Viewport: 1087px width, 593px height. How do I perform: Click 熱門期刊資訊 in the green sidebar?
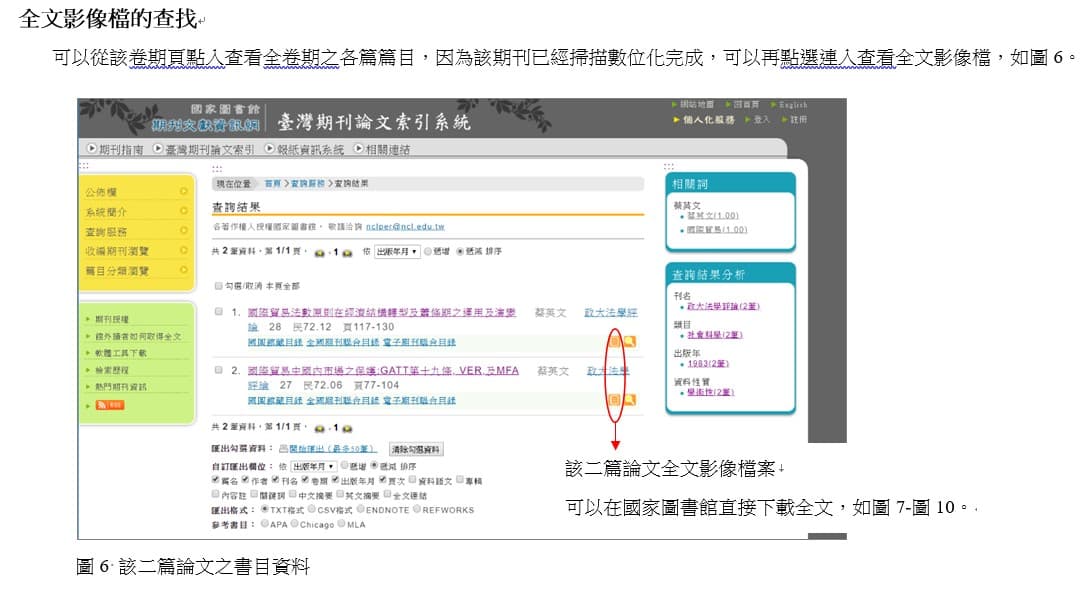click(121, 387)
